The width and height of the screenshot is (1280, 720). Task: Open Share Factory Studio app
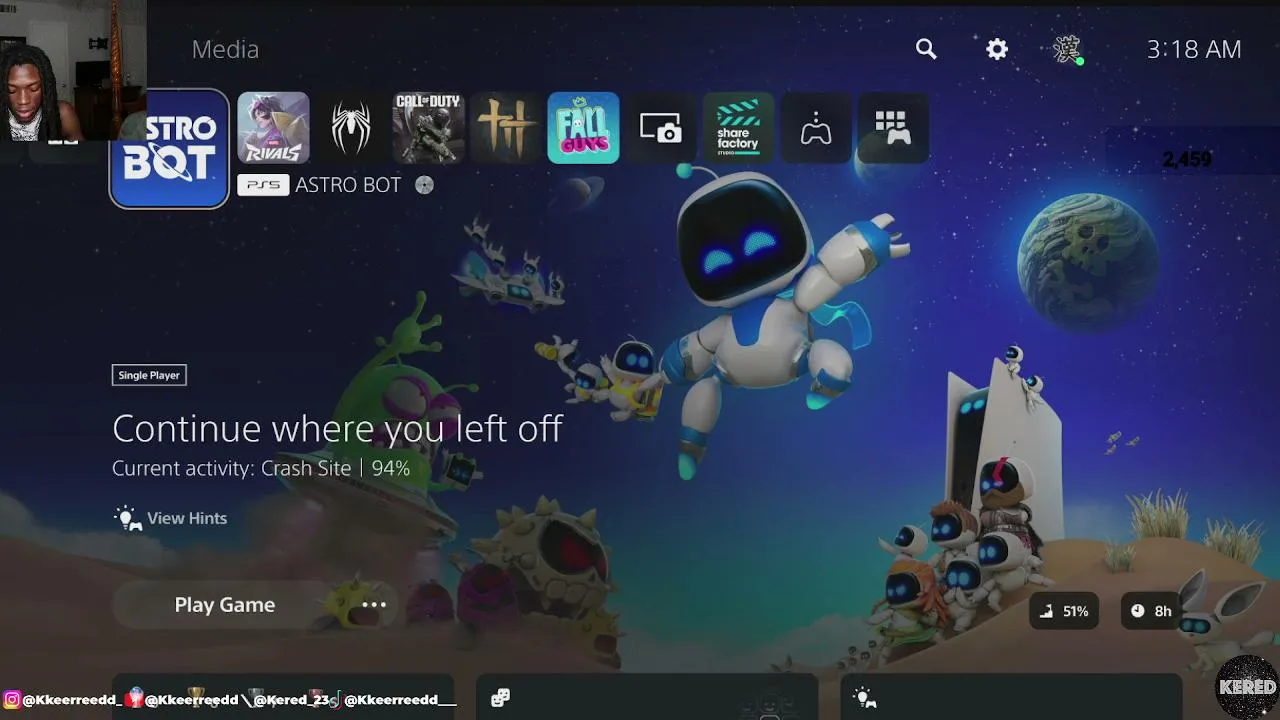coord(738,128)
